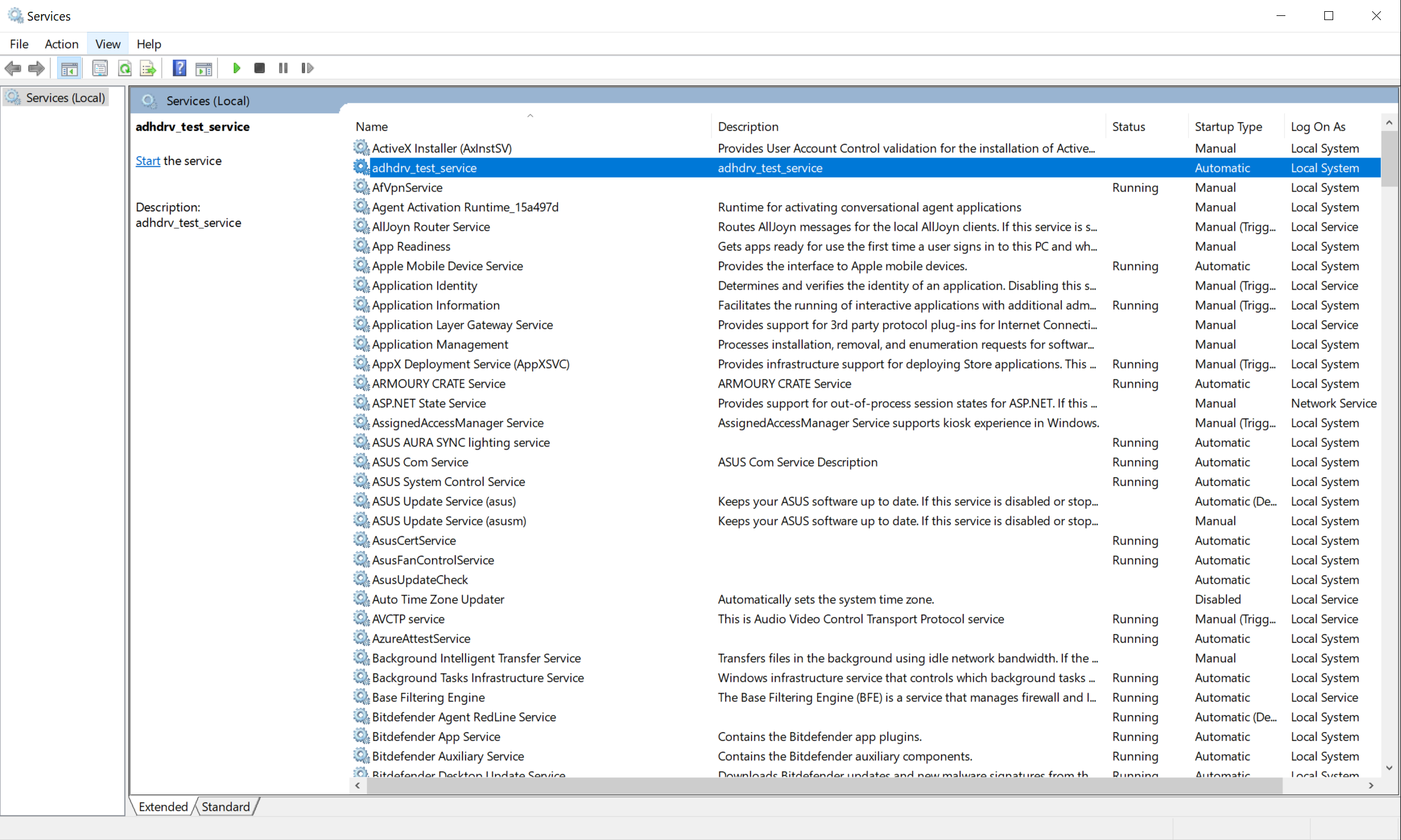
Task: Click gear icon beside AzureAttestService
Action: pyautogui.click(x=362, y=638)
